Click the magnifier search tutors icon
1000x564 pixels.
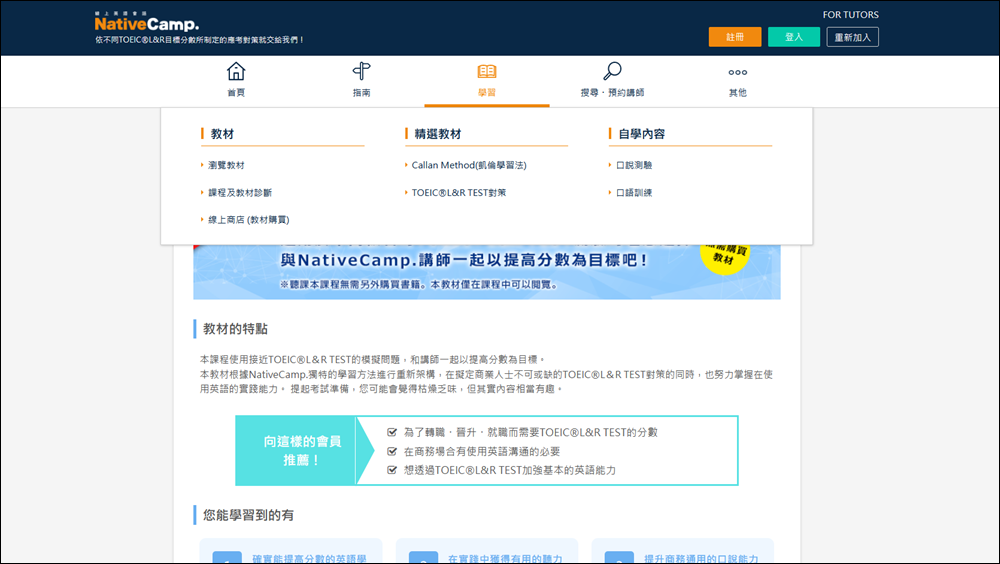[612, 71]
